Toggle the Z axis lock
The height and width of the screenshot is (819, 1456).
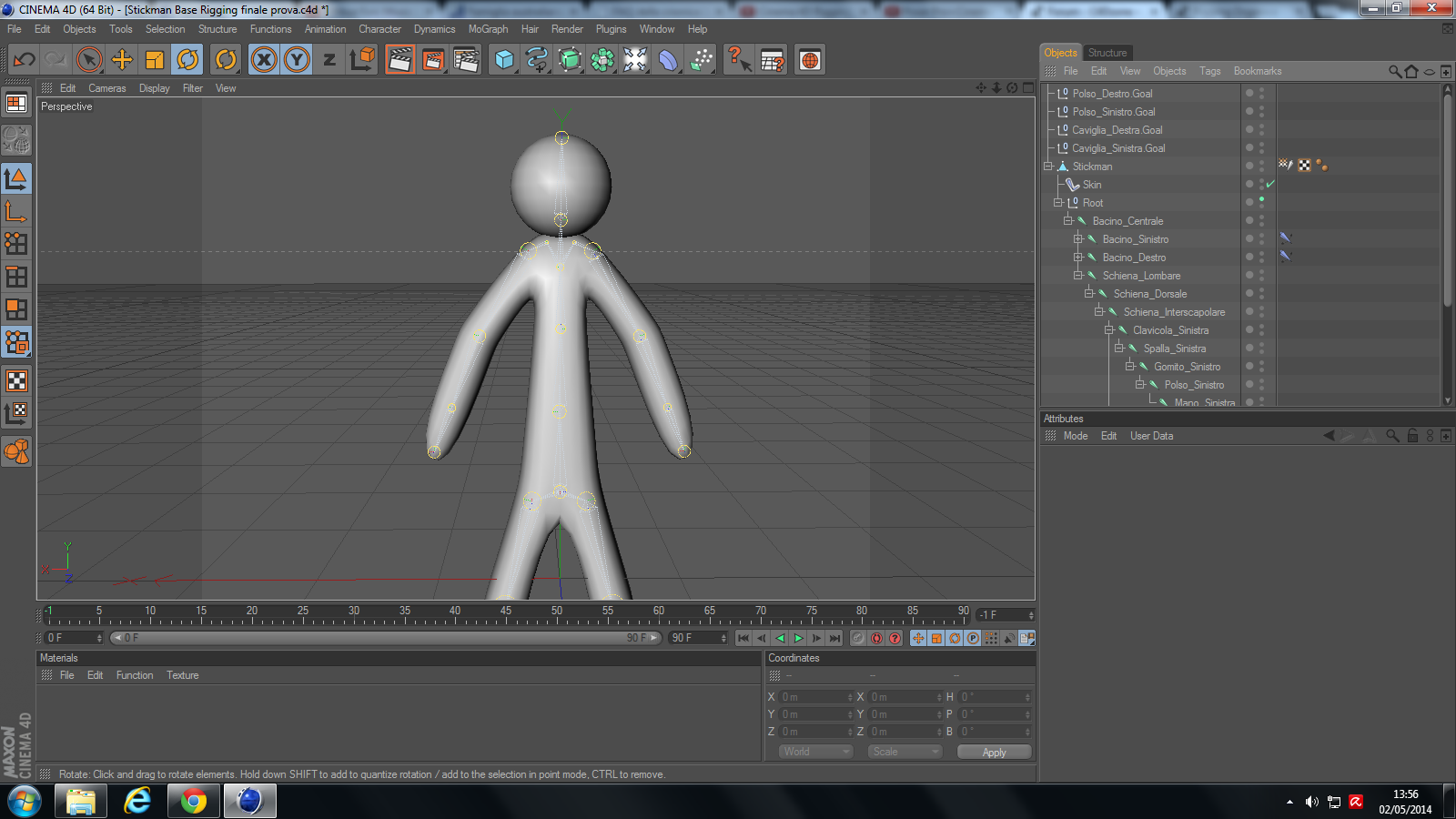[x=329, y=60]
